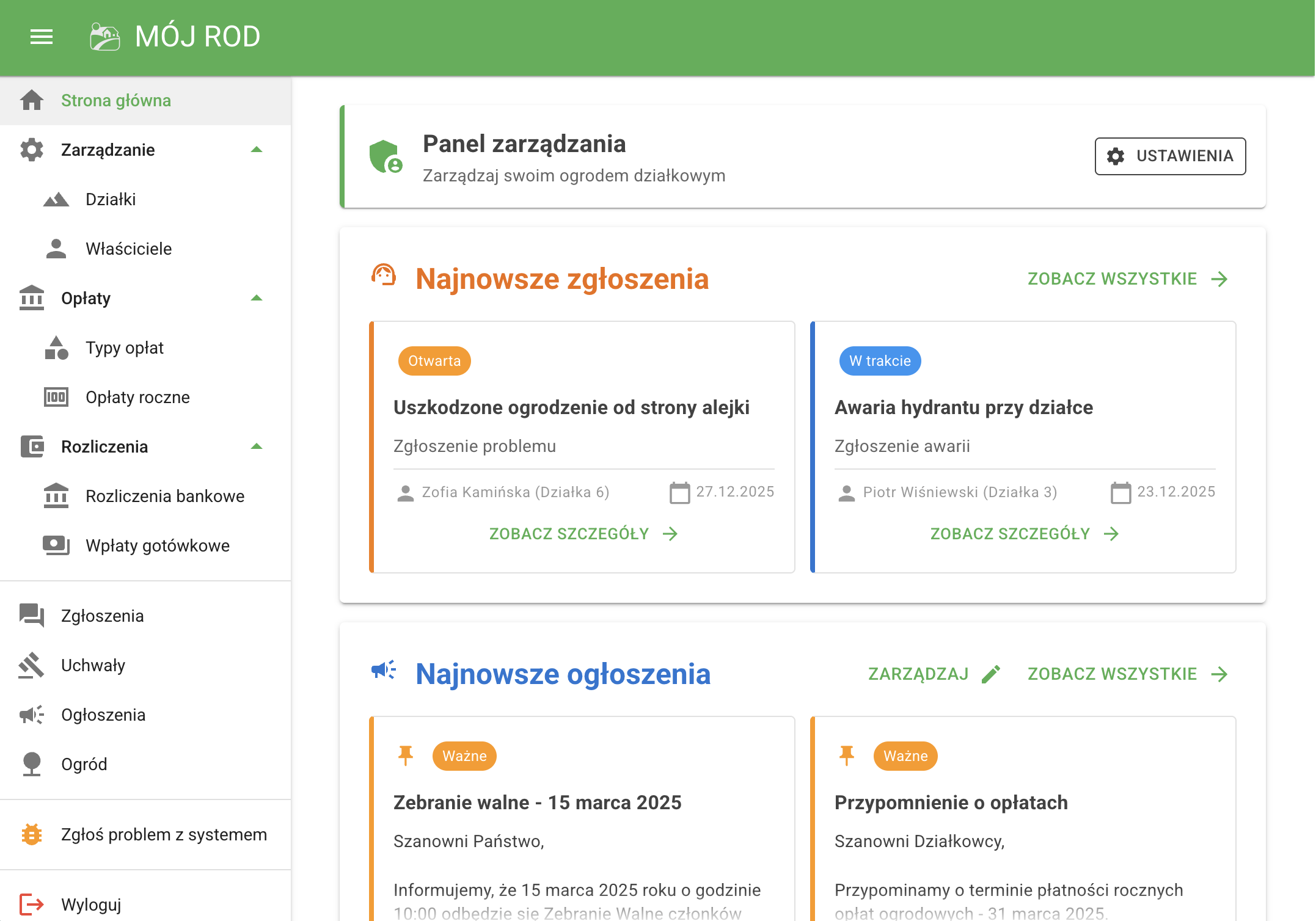The width and height of the screenshot is (1316, 921).
Task: Click the Otwarta status badge
Action: point(434,361)
